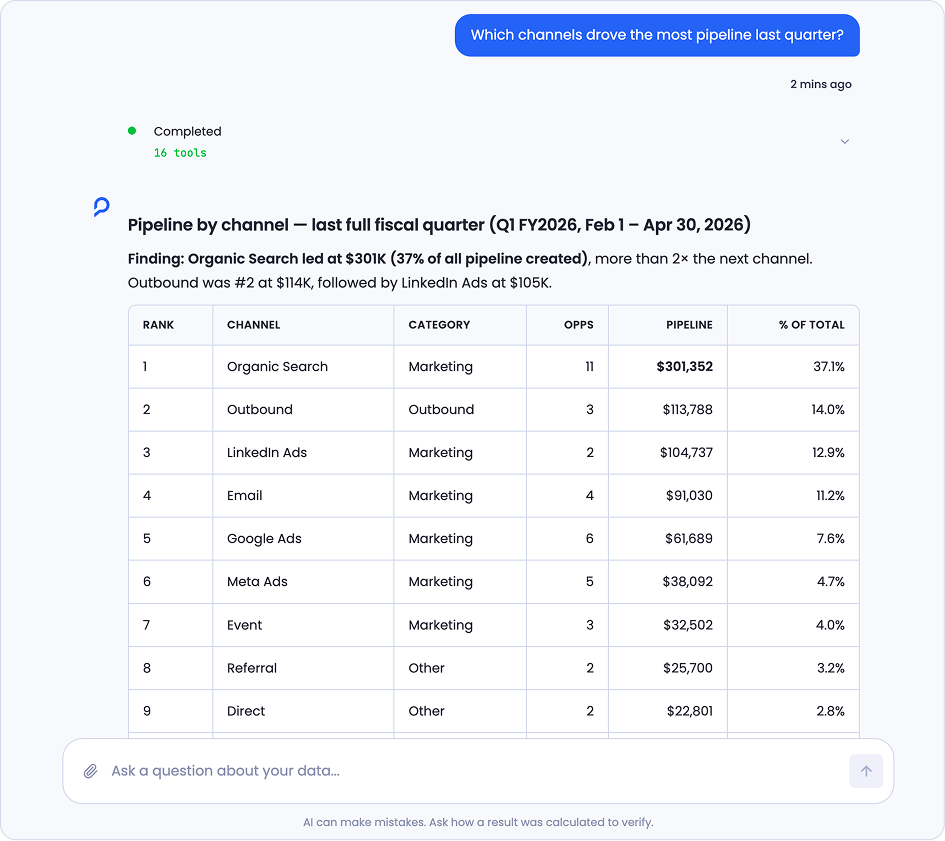Click the $22,801 pipeline value

pyautogui.click(x=690, y=711)
